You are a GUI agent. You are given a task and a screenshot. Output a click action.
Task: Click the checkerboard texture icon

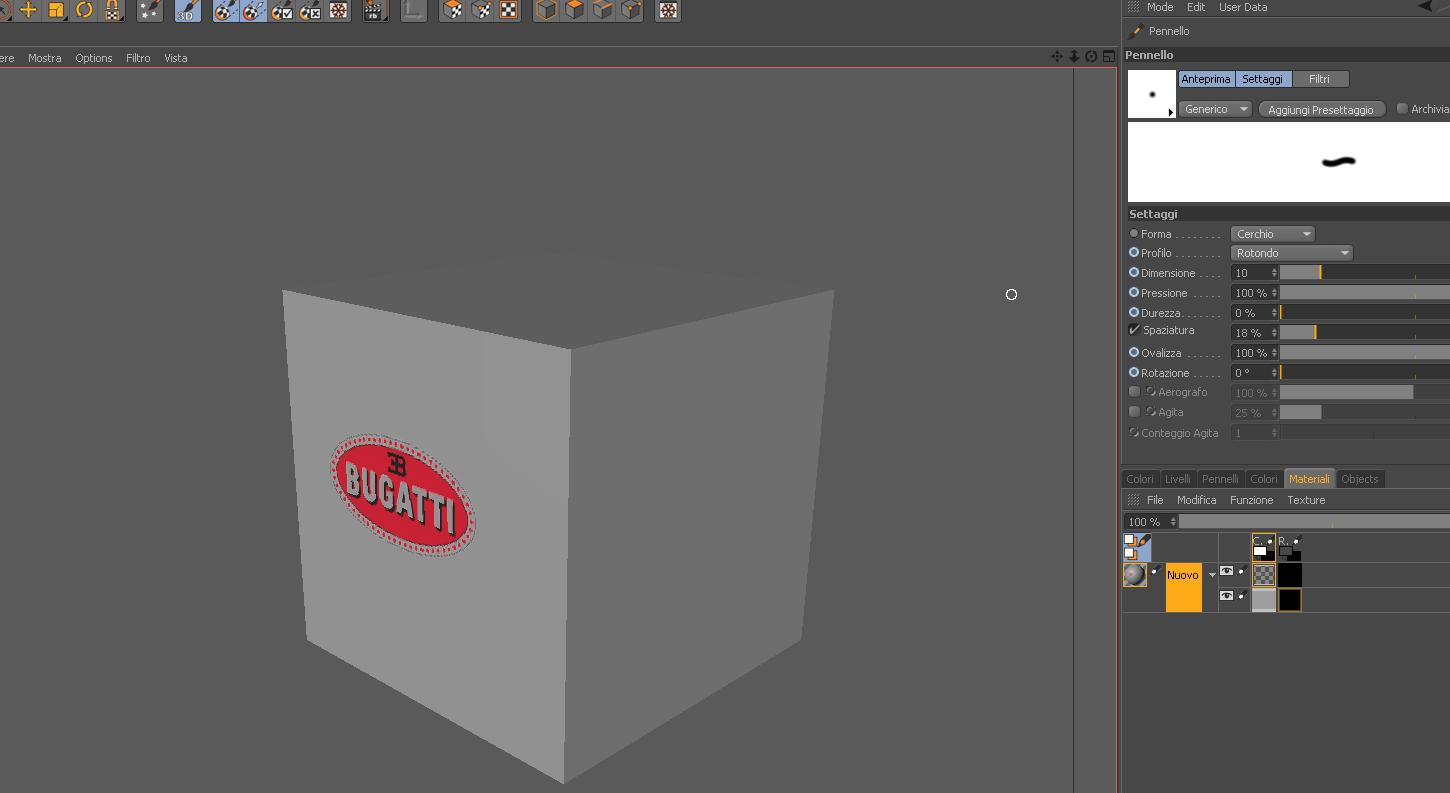[x=509, y=10]
